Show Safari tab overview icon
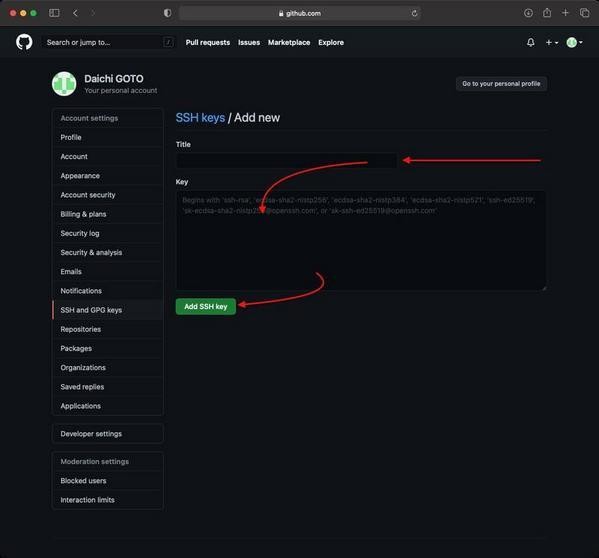599x558 pixels. (x=584, y=13)
